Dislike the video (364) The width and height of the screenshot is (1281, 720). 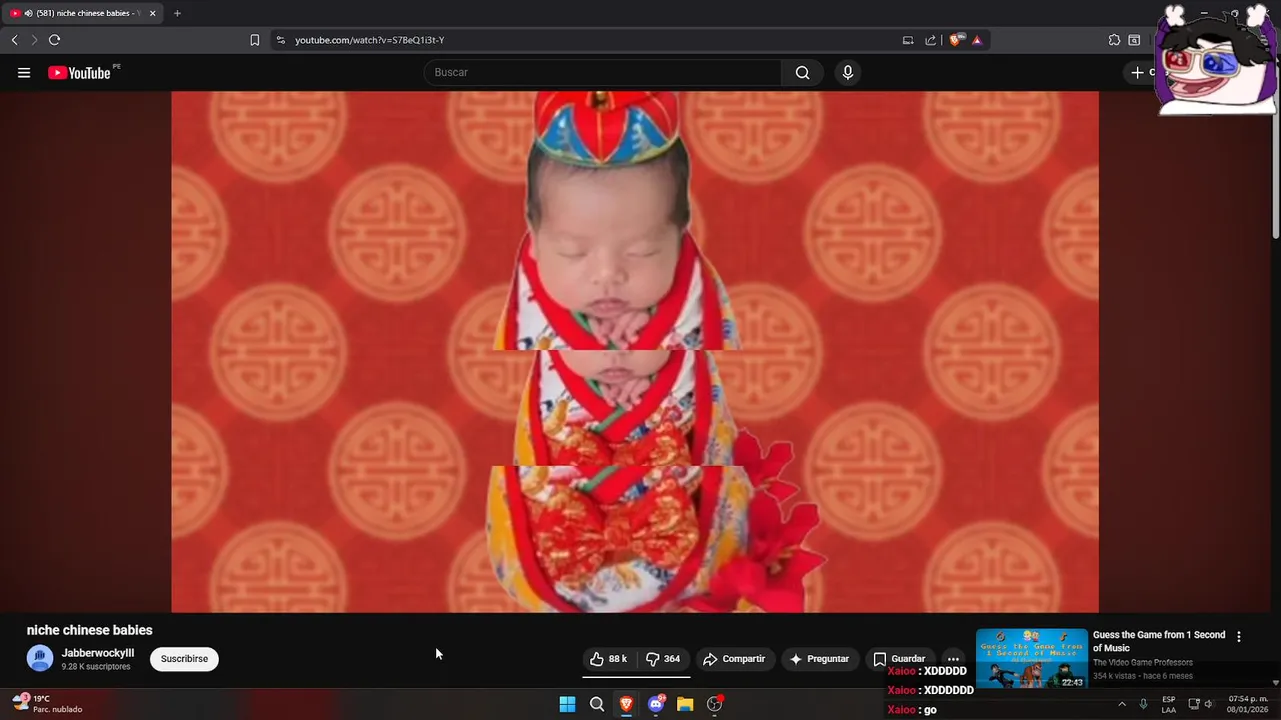(663, 659)
